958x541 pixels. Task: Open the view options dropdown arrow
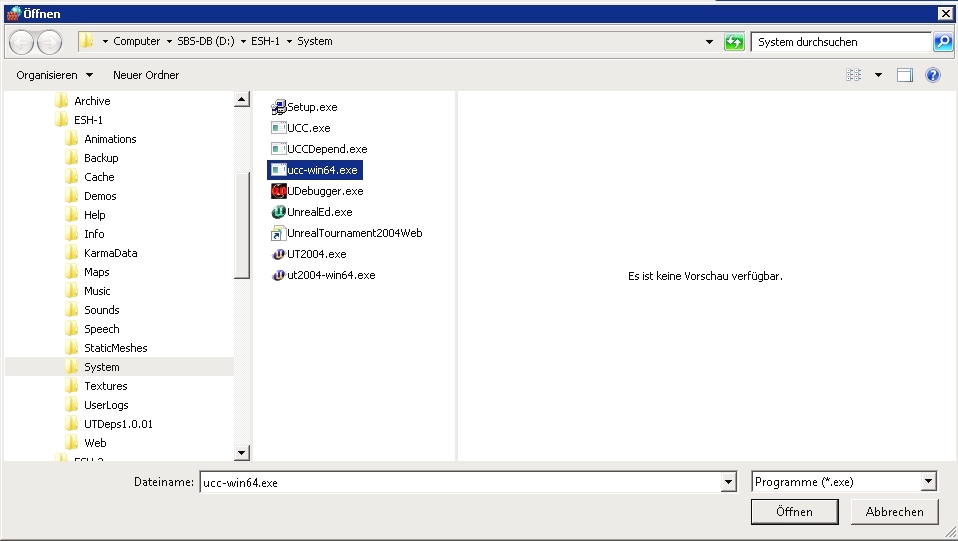point(878,75)
